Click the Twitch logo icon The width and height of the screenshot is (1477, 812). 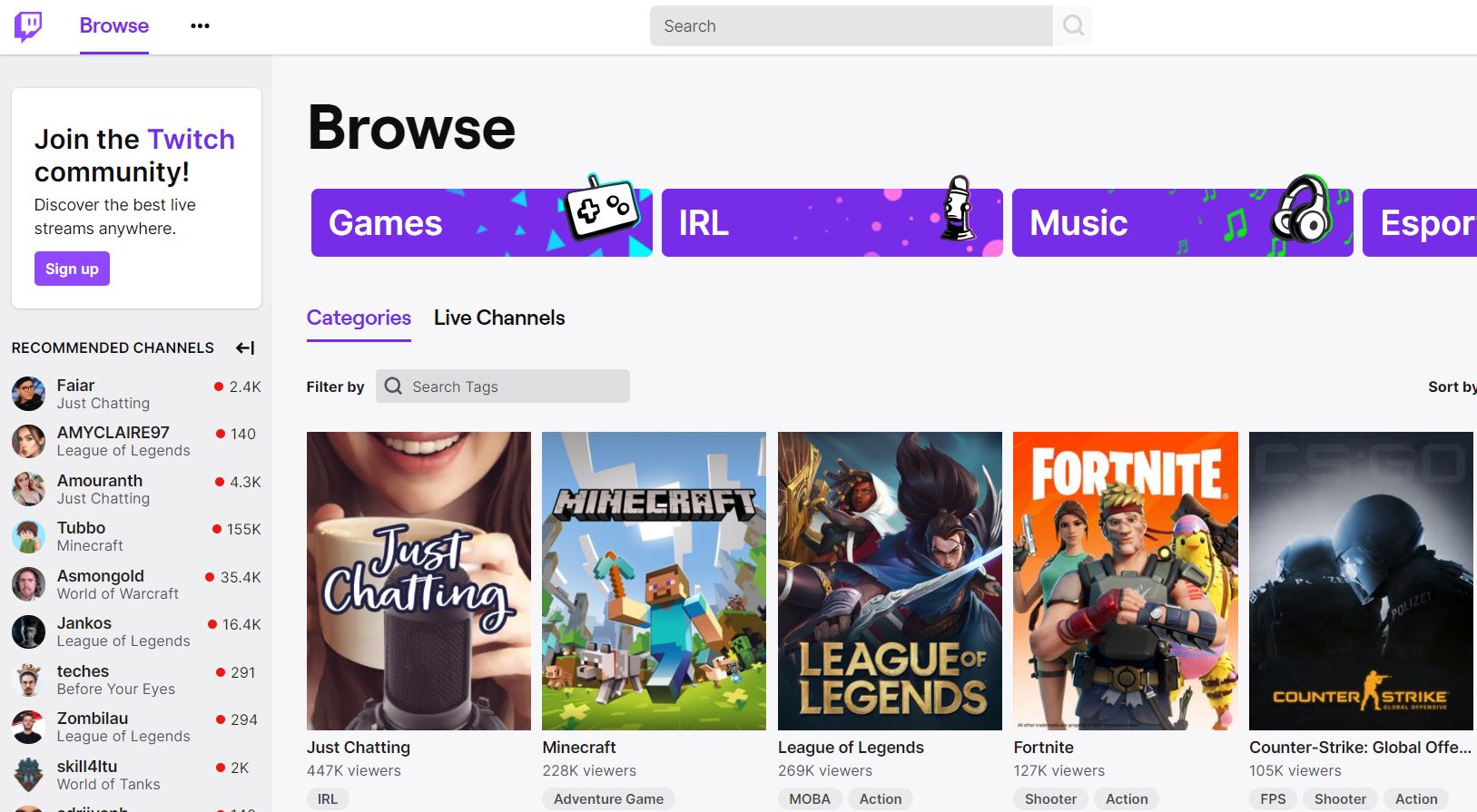(x=28, y=26)
